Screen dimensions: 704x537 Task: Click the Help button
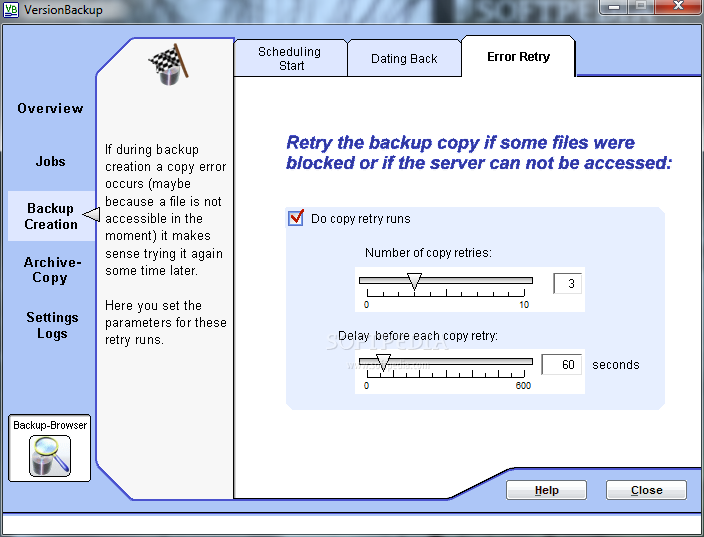(x=546, y=490)
